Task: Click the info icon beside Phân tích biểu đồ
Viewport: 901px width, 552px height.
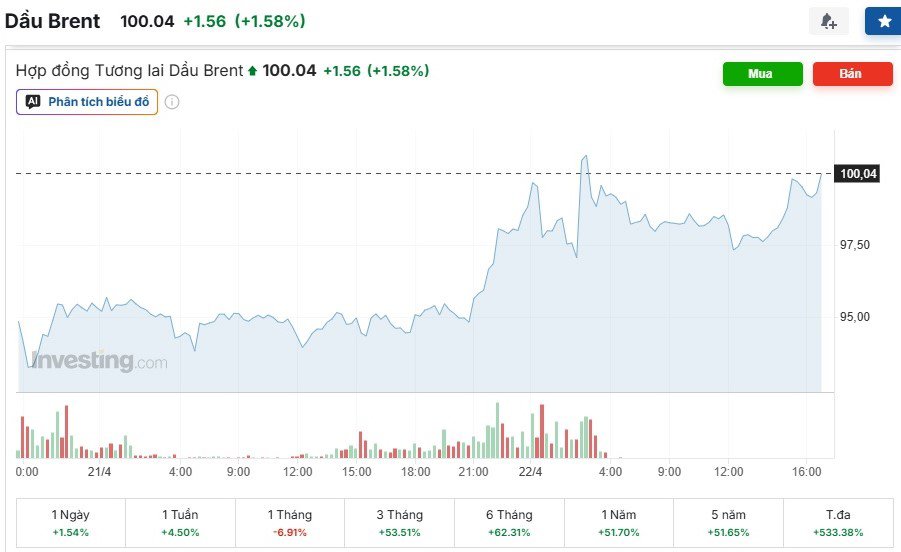Action: pos(172,102)
